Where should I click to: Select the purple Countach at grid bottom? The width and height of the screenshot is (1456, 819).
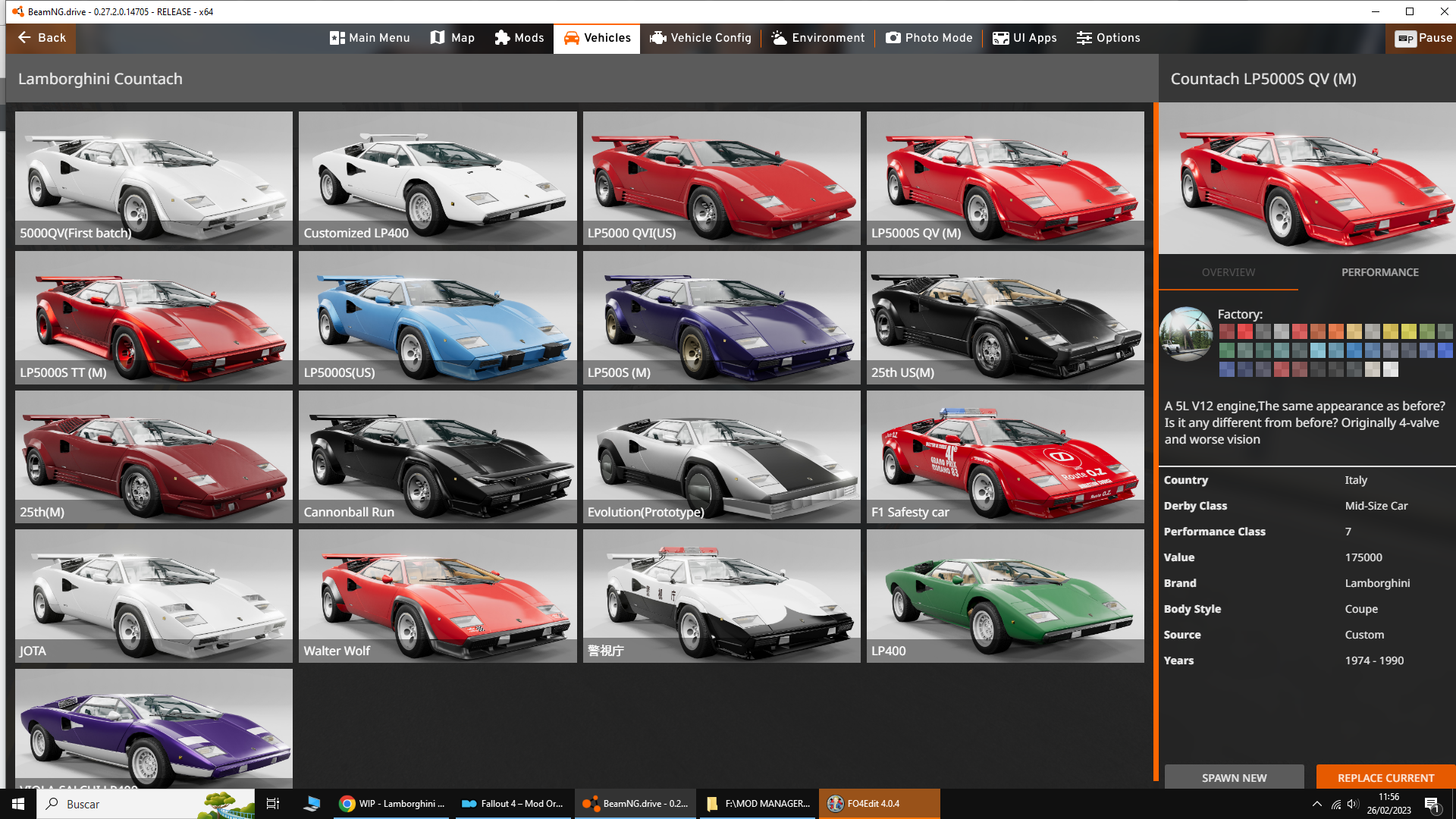pyautogui.click(x=154, y=729)
